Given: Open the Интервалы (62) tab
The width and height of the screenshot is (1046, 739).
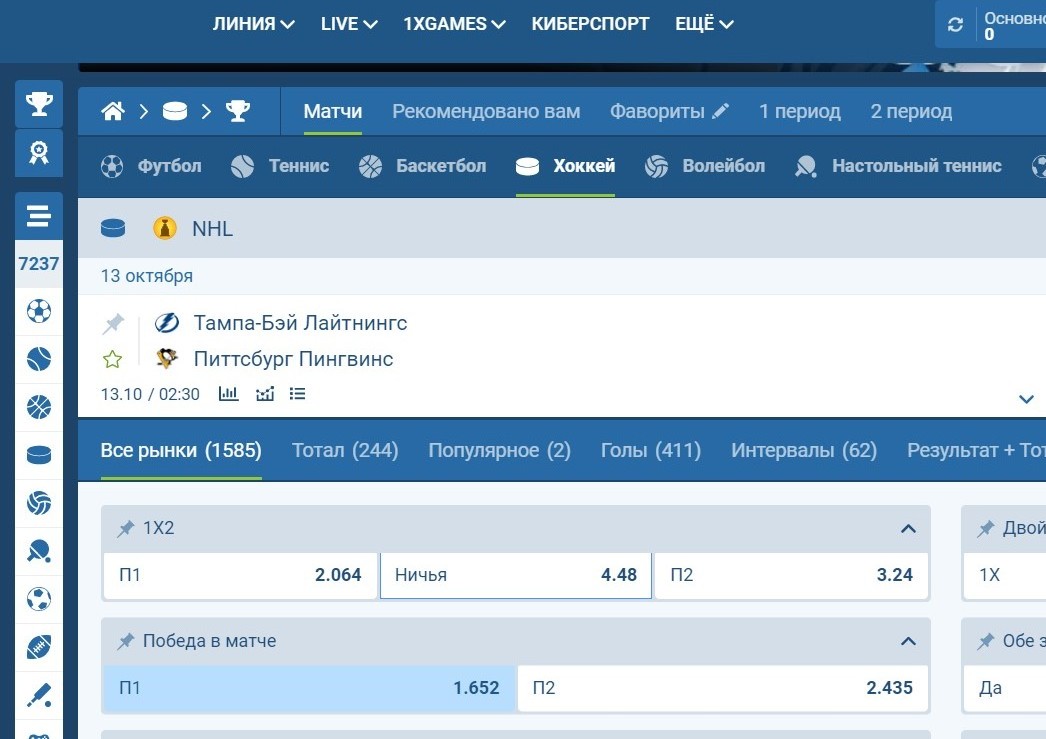Looking at the screenshot, I should 804,450.
